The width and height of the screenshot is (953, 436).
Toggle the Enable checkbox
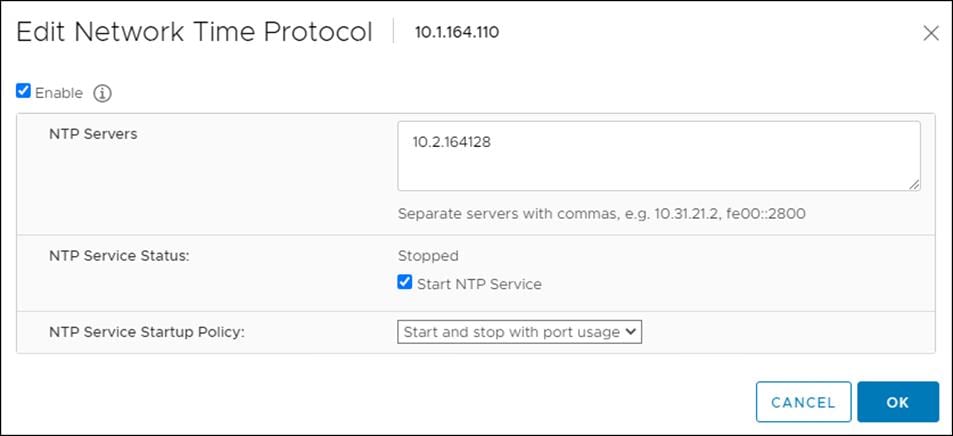click(x=23, y=91)
